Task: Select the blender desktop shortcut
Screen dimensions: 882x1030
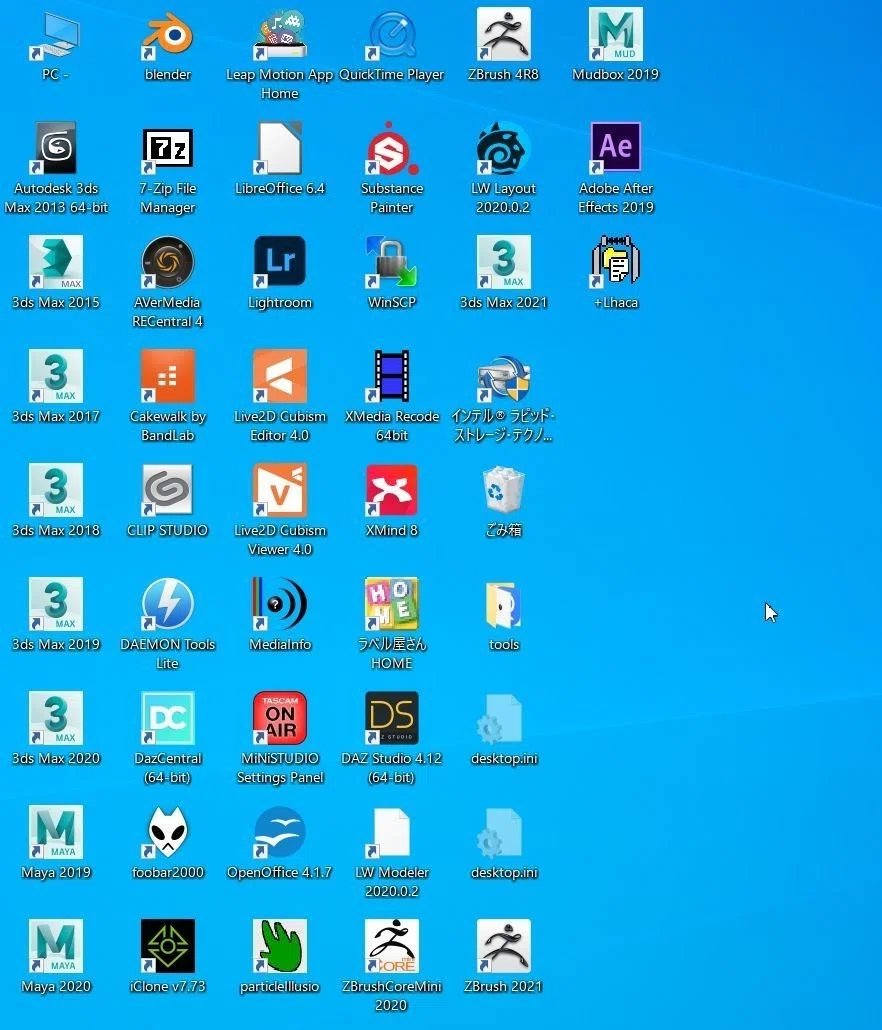Action: point(167,35)
